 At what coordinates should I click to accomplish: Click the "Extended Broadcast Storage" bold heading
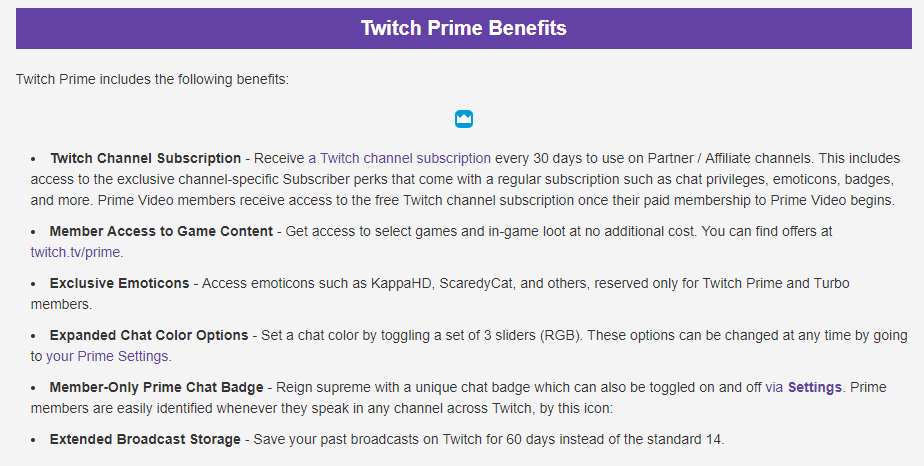point(145,439)
